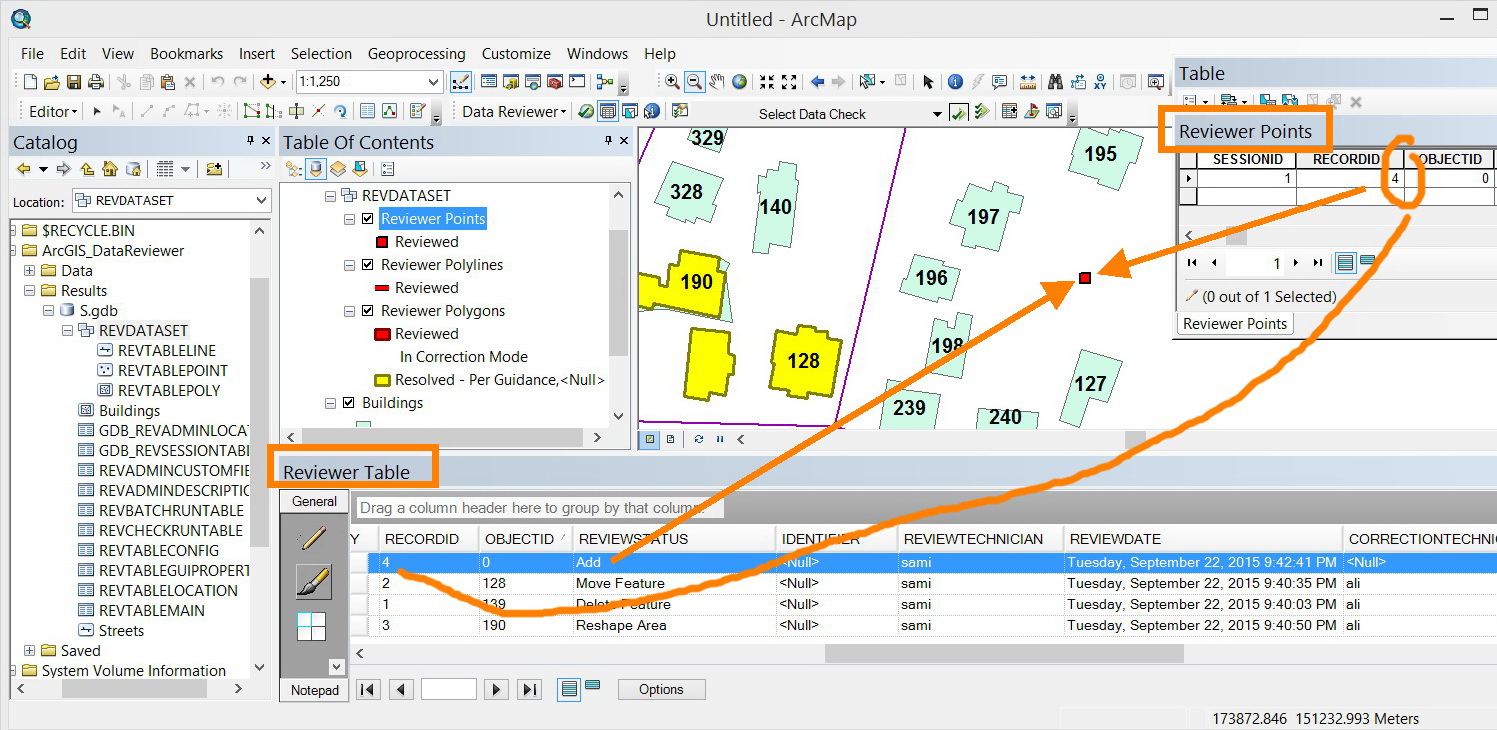The width and height of the screenshot is (1497, 730).
Task: Expand the Data folder in Catalog
Action: (x=29, y=271)
